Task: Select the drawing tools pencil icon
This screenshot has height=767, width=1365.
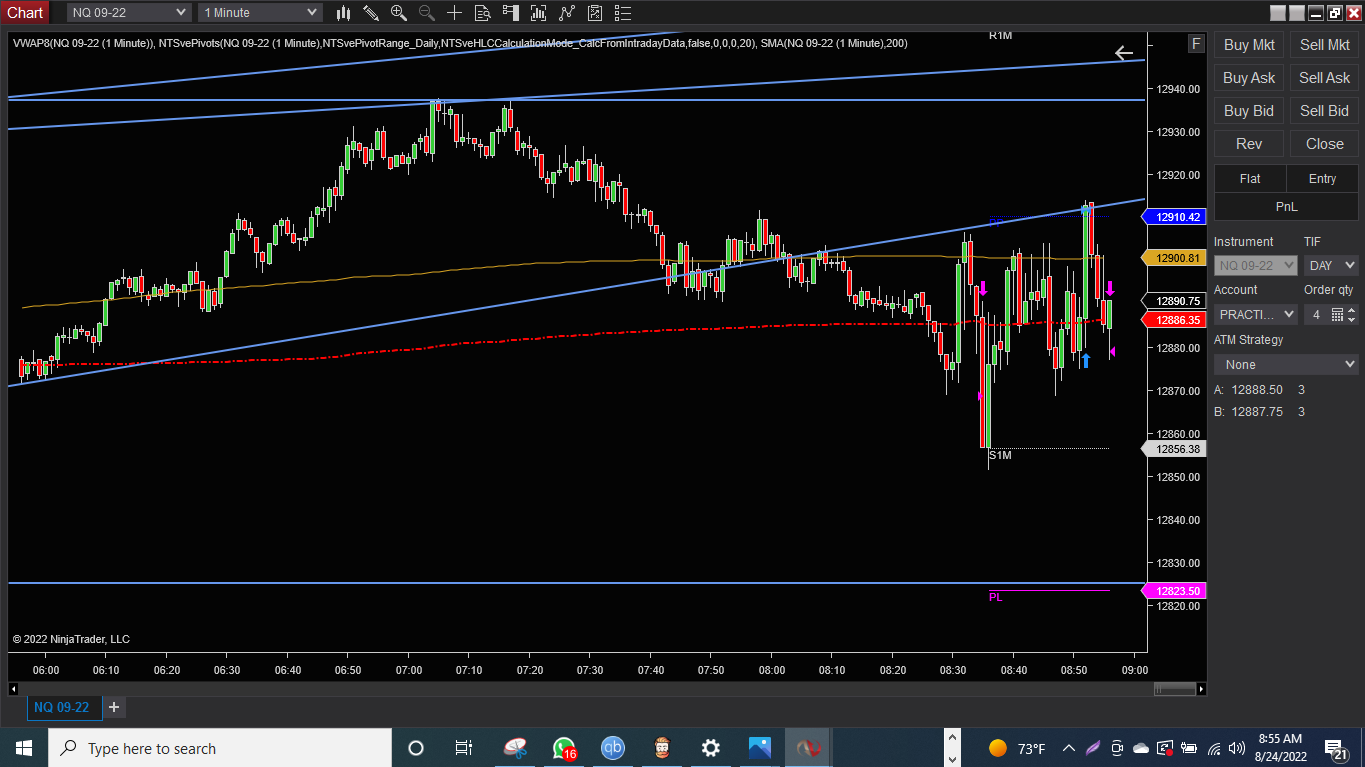Action: point(371,13)
